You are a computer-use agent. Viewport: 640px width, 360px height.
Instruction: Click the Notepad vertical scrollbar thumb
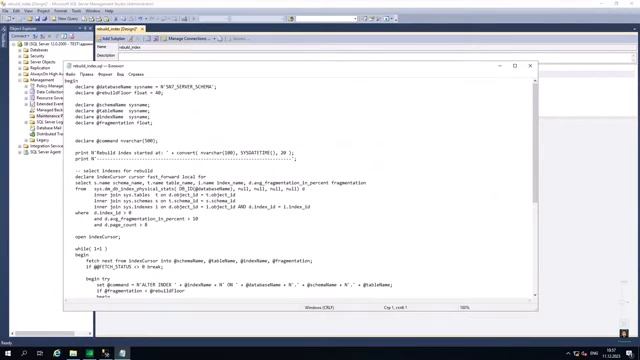535,143
